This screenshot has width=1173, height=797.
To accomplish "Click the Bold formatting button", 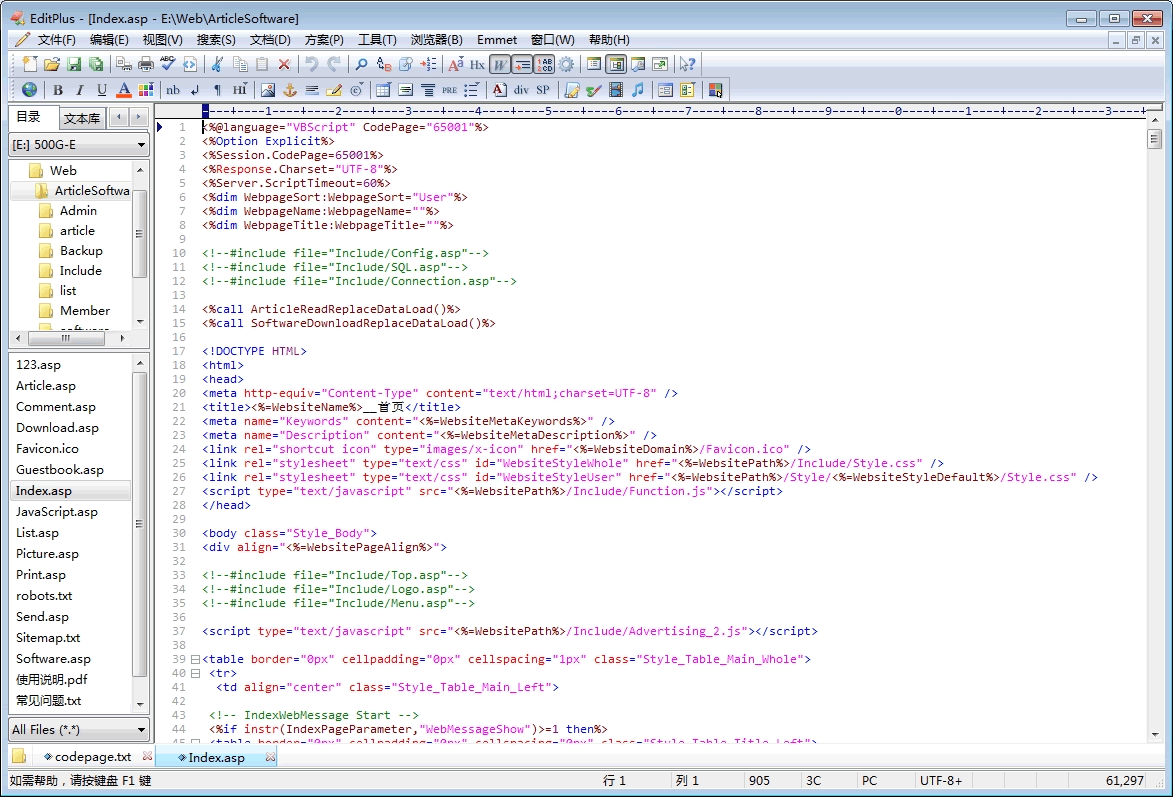I will tap(58, 90).
